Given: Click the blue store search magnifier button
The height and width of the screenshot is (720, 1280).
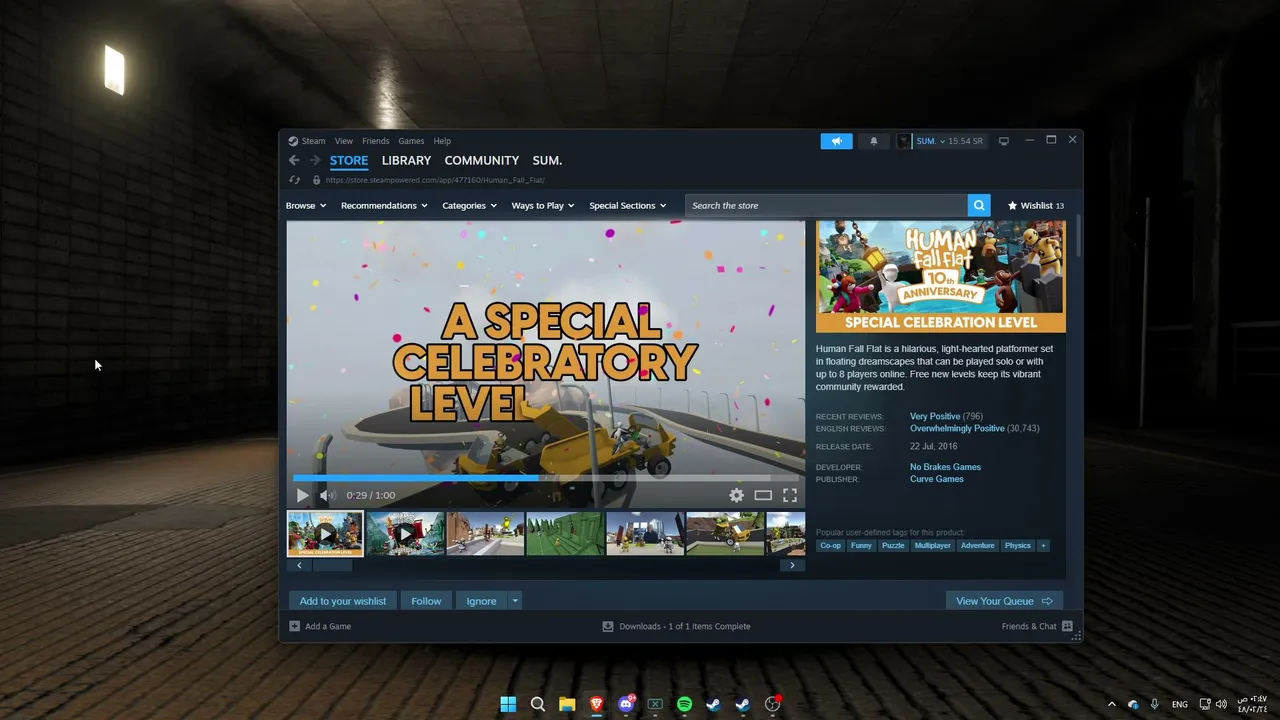Looking at the screenshot, I should pos(979,205).
